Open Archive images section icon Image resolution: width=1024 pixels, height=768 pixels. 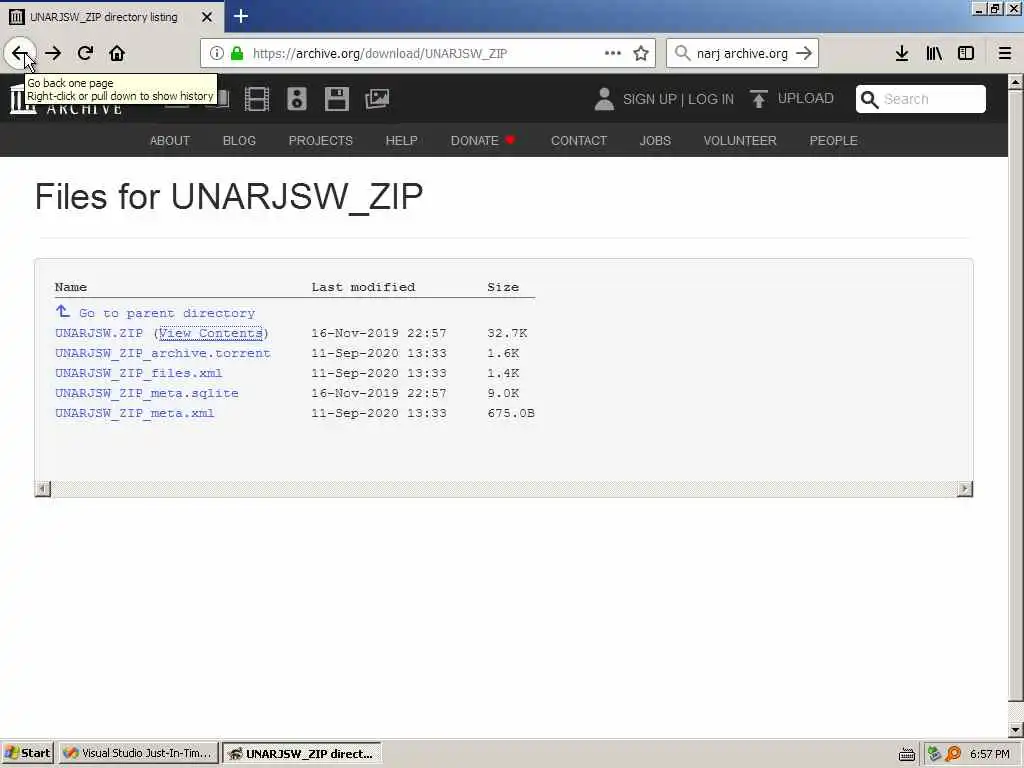click(377, 99)
